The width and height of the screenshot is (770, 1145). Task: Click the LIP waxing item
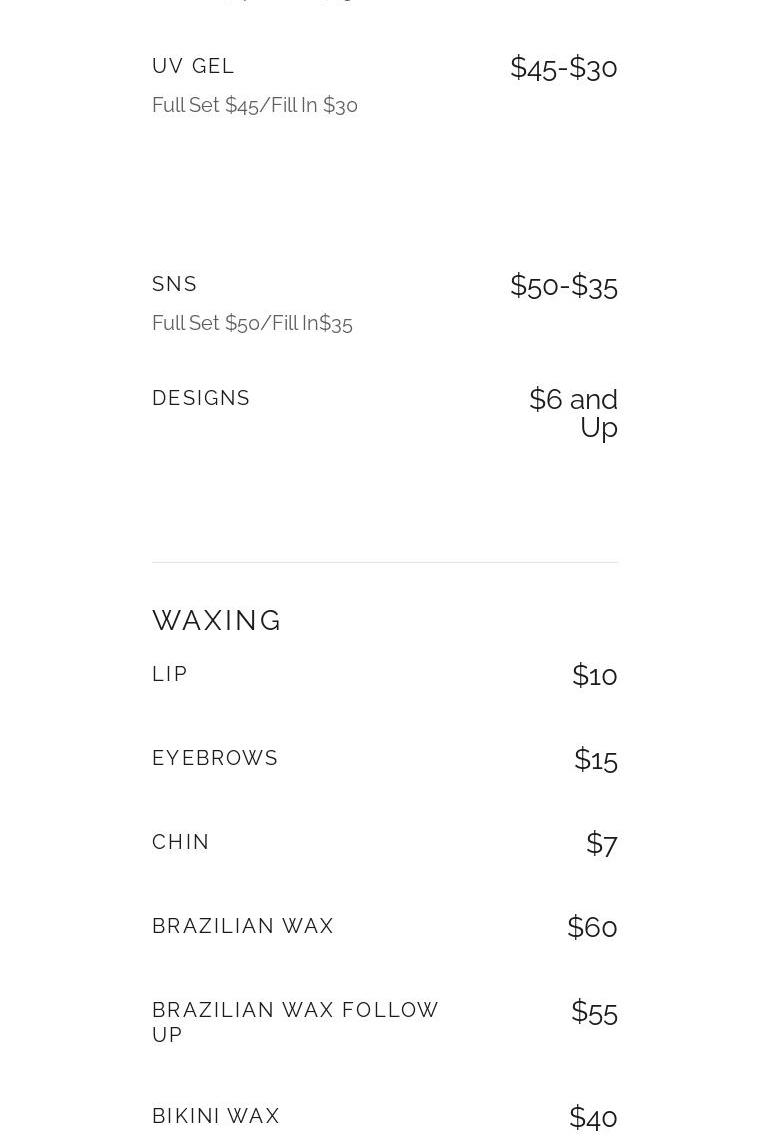170,674
